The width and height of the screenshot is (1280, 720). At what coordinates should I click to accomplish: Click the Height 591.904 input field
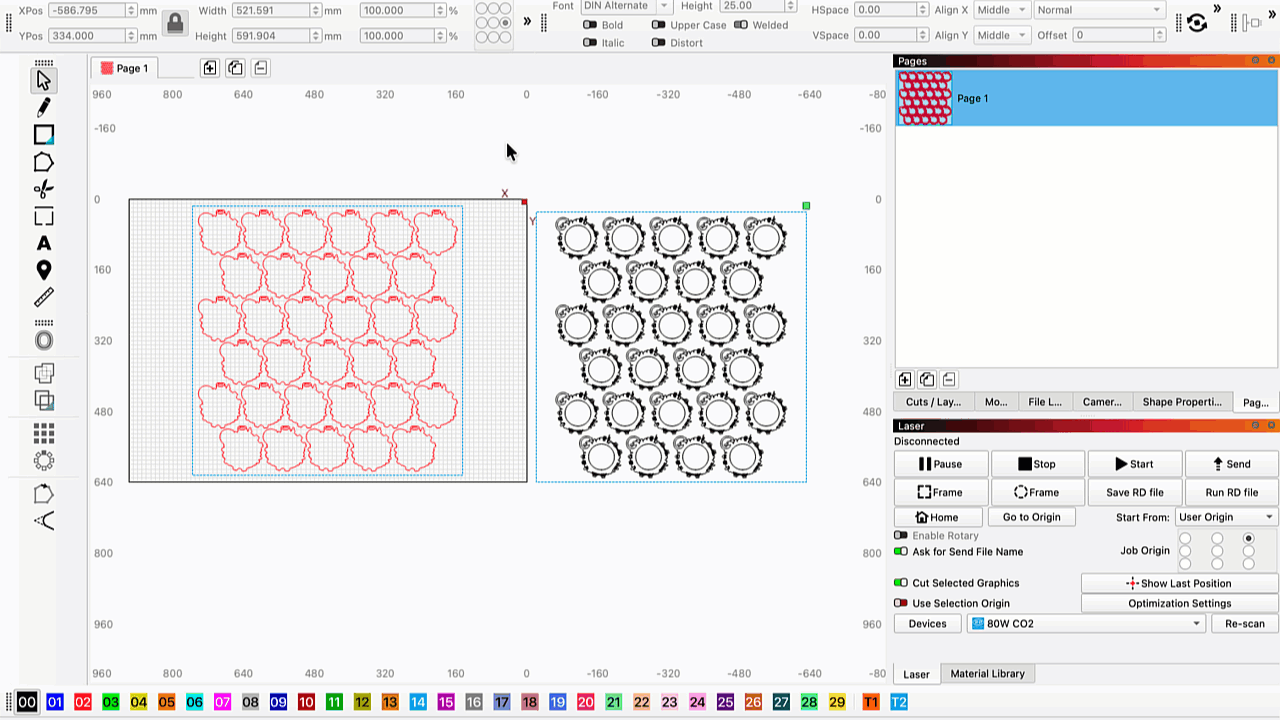tap(270, 36)
